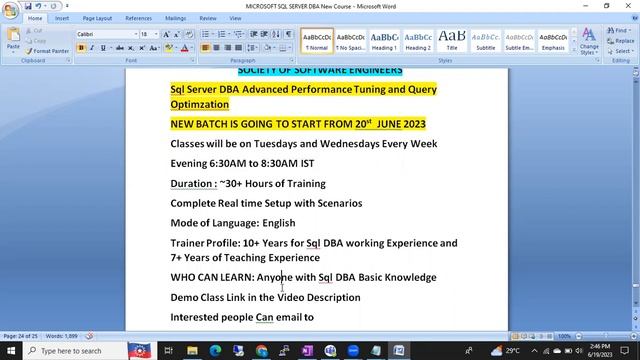Viewport: 640px width, 360px height.
Task: Click the Words: 1,899 count in status bar
Action: (x=62, y=336)
